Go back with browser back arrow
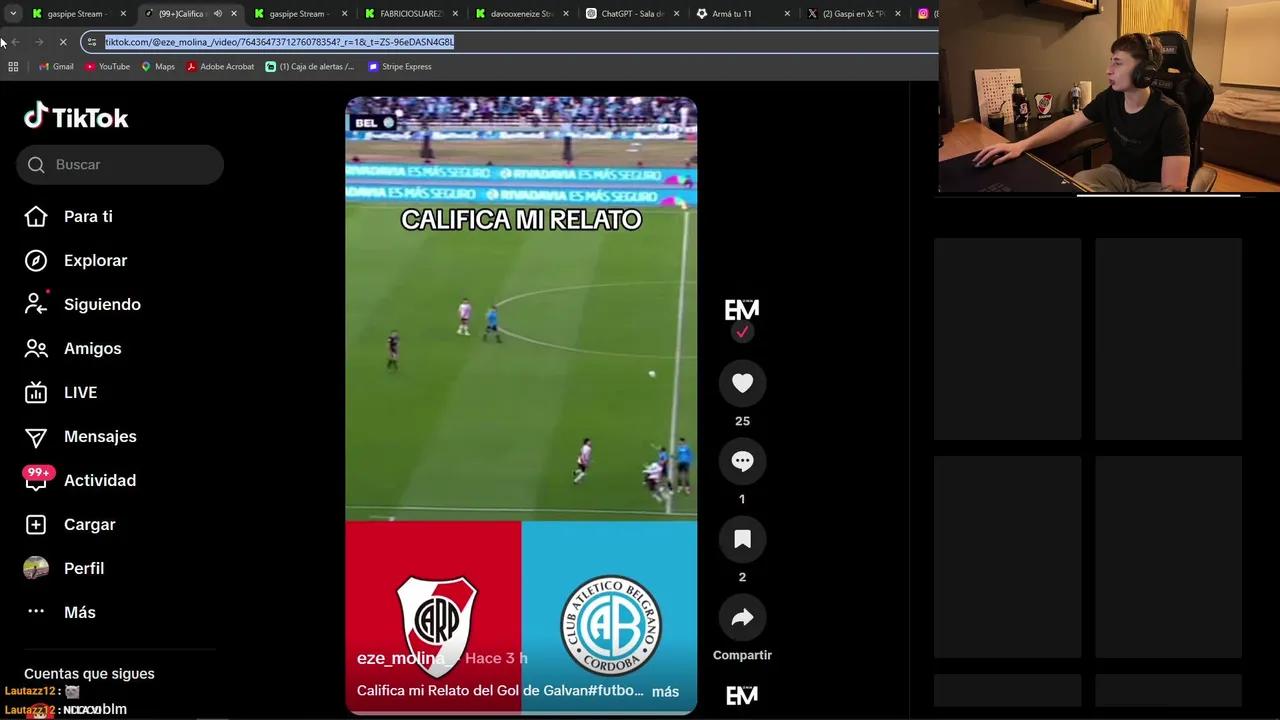This screenshot has width=1280, height=720. pyautogui.click(x=15, y=42)
